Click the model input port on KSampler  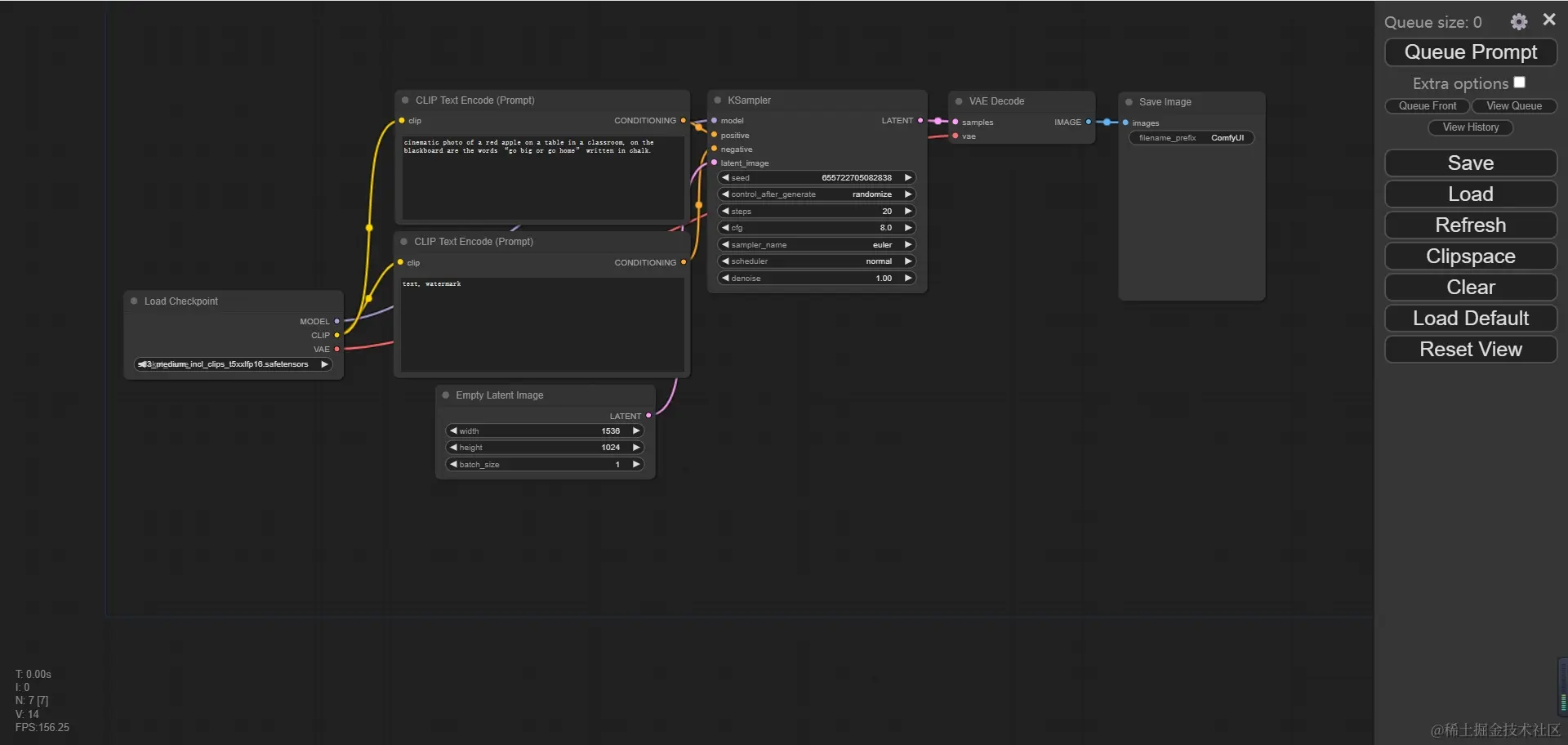click(714, 121)
